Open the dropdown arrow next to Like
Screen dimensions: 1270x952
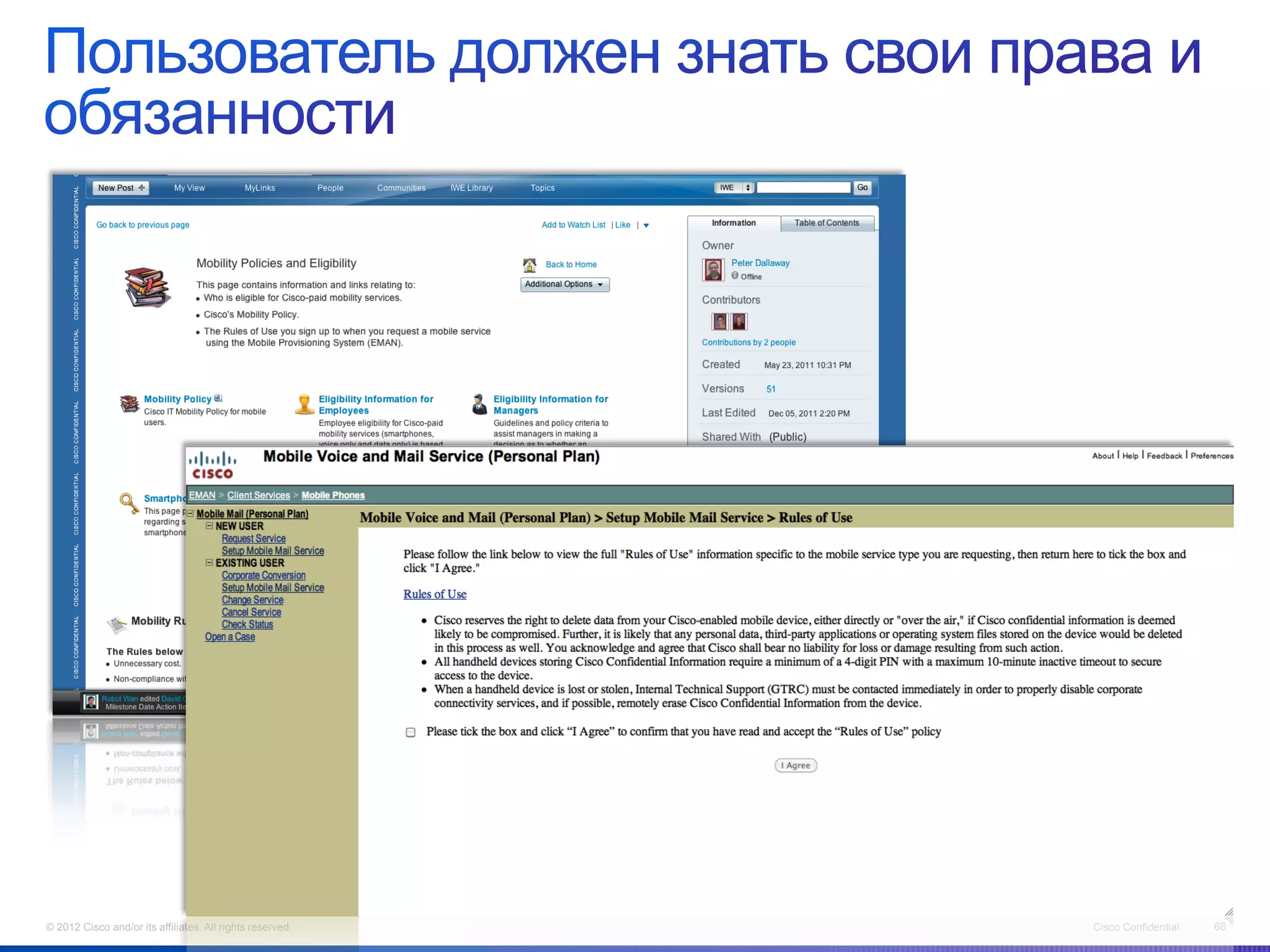point(646,226)
